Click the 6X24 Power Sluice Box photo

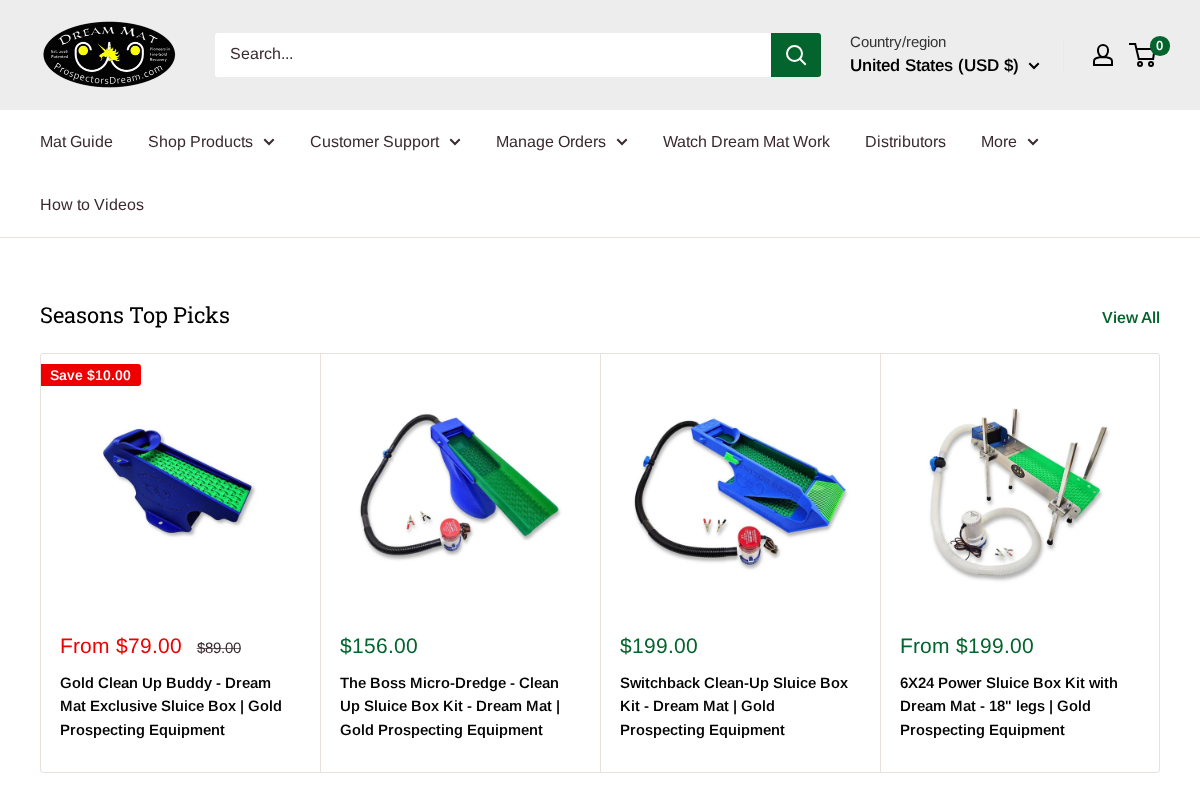pyautogui.click(x=1020, y=490)
